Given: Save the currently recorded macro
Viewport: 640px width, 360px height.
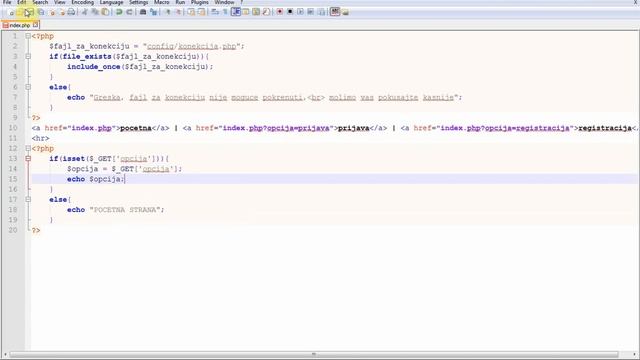Looking at the screenshot, I should click(321, 12).
